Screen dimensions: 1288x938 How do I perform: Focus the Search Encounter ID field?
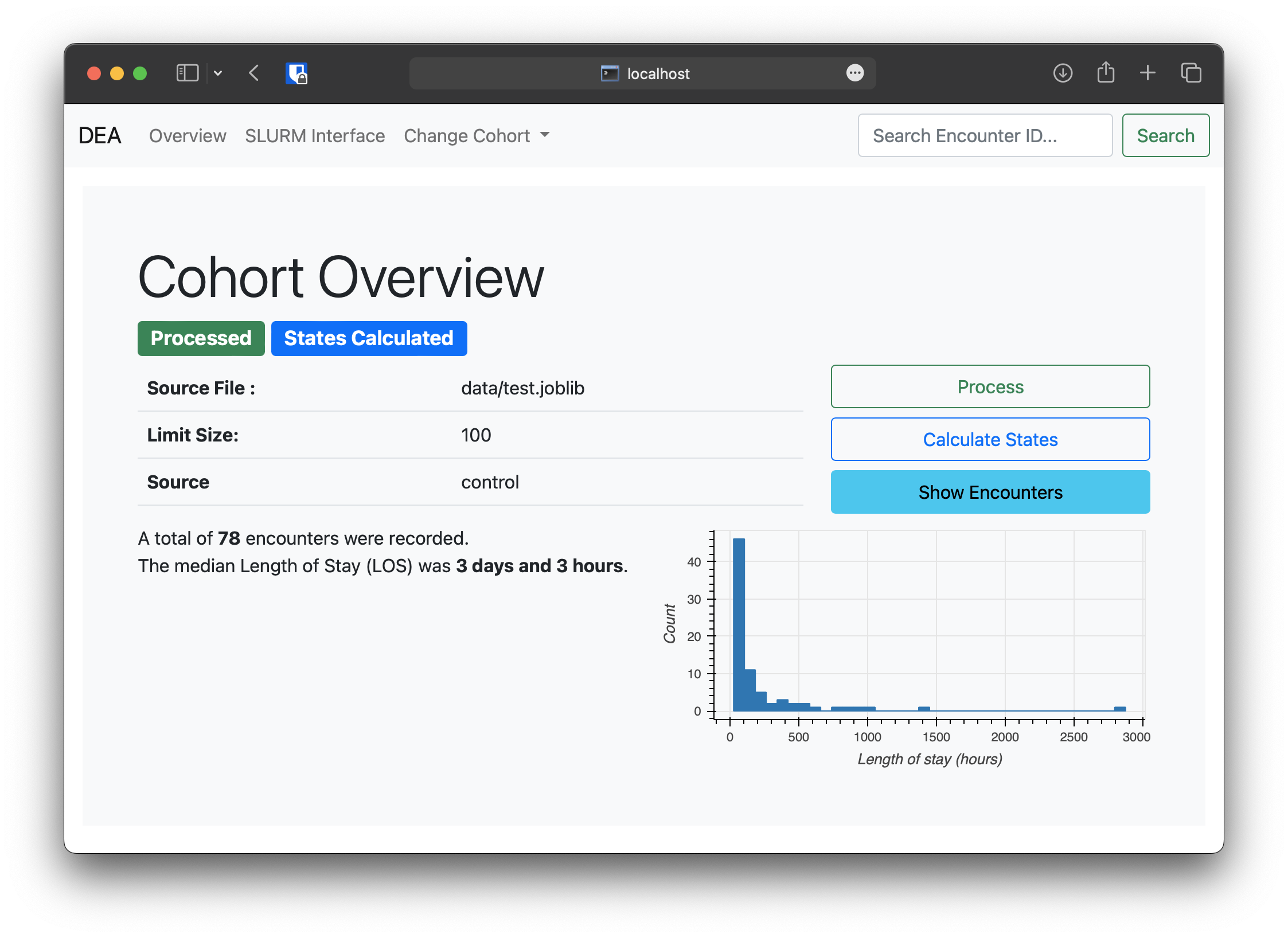(x=985, y=136)
